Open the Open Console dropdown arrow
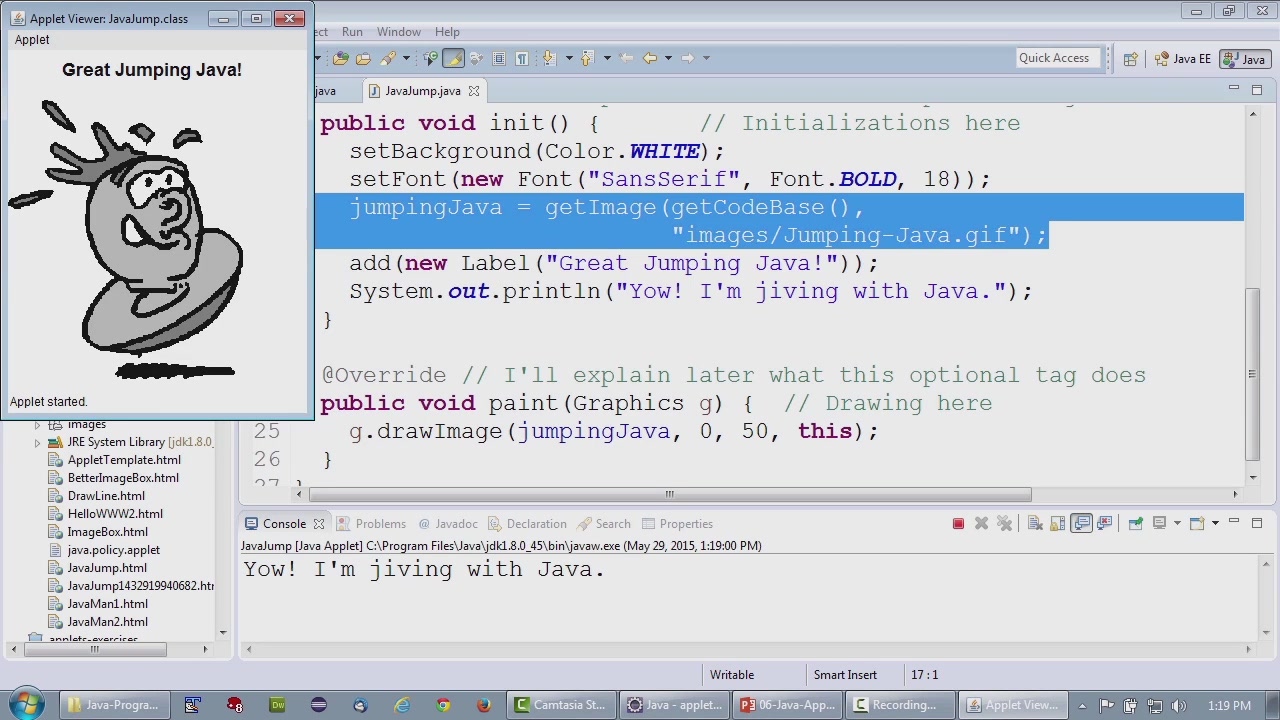Screen dimensions: 1280x720 [1215, 523]
